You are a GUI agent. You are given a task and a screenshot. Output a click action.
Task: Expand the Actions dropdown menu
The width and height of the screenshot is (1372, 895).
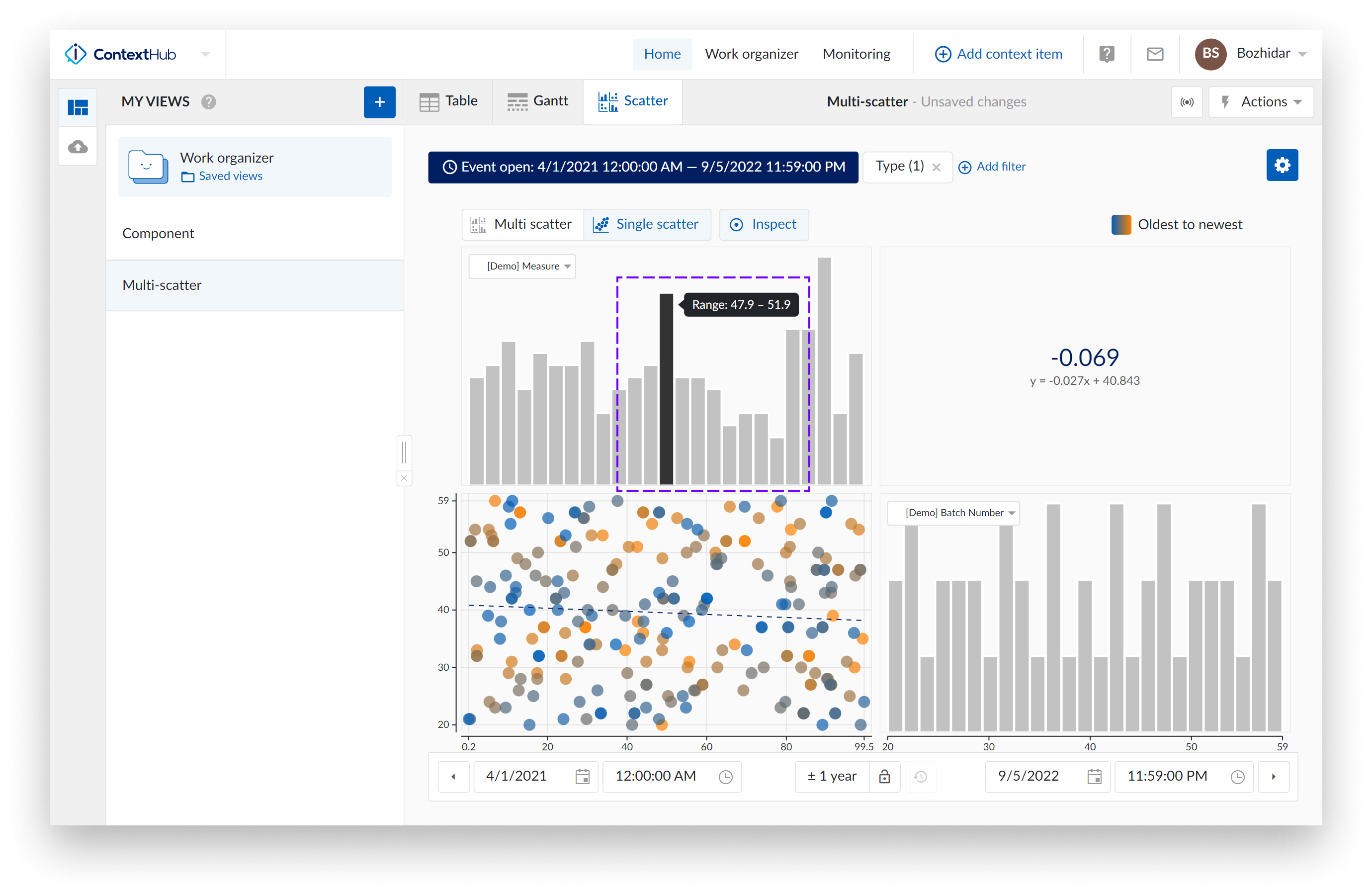[x=1261, y=102]
